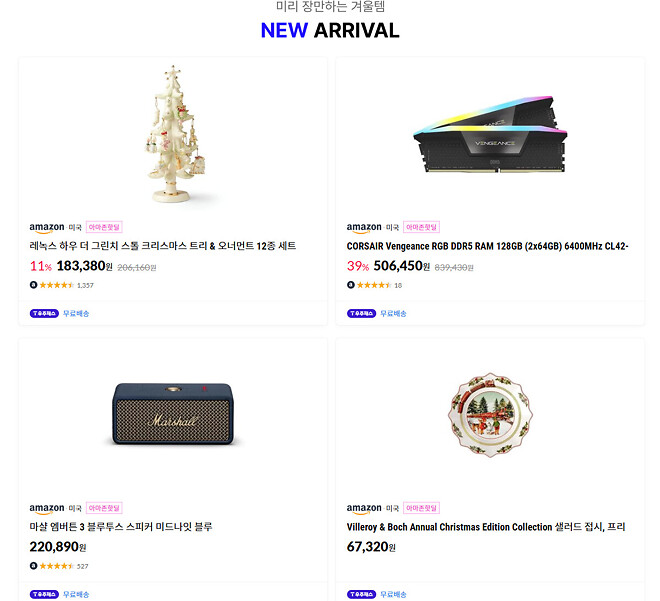Click the Amazon logo on Villeroy & Boch listing
The height and width of the screenshot is (601, 660).
pyautogui.click(x=364, y=508)
